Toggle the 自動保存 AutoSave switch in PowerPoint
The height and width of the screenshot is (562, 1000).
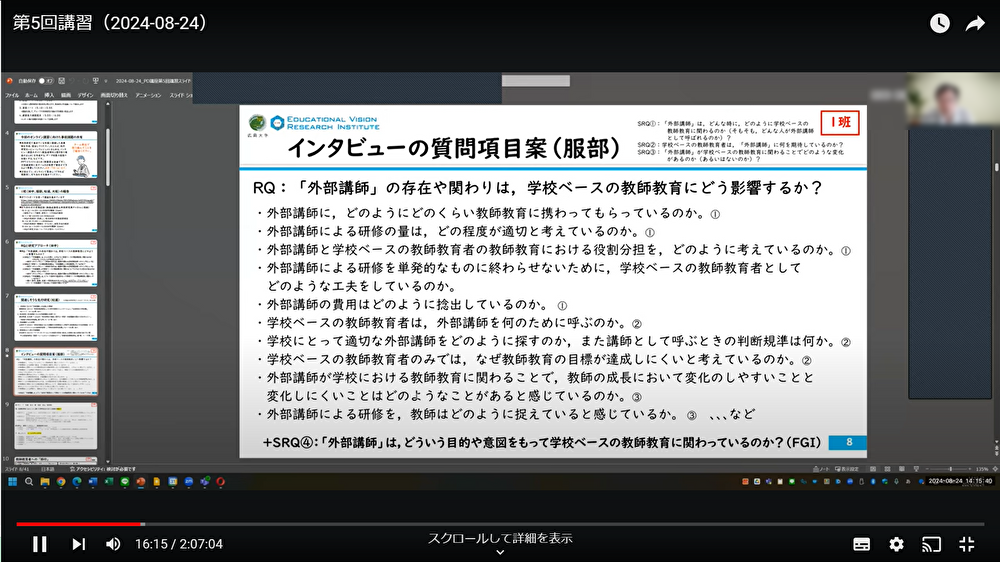coord(46,81)
